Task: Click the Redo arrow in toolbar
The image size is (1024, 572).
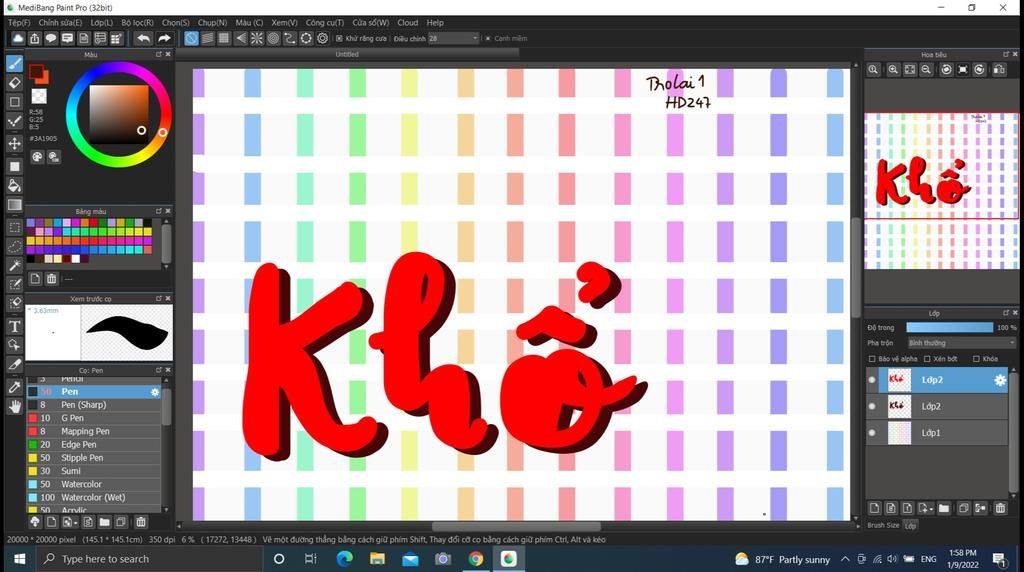Action: pyautogui.click(x=164, y=39)
